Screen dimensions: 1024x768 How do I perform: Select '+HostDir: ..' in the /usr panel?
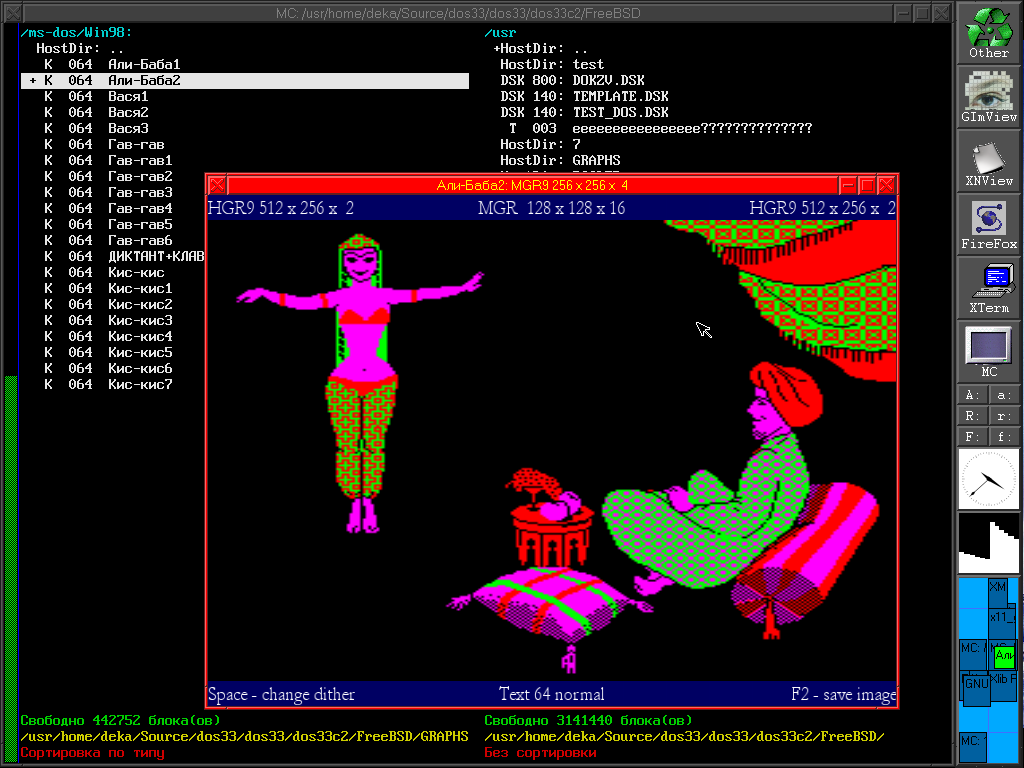point(709,48)
